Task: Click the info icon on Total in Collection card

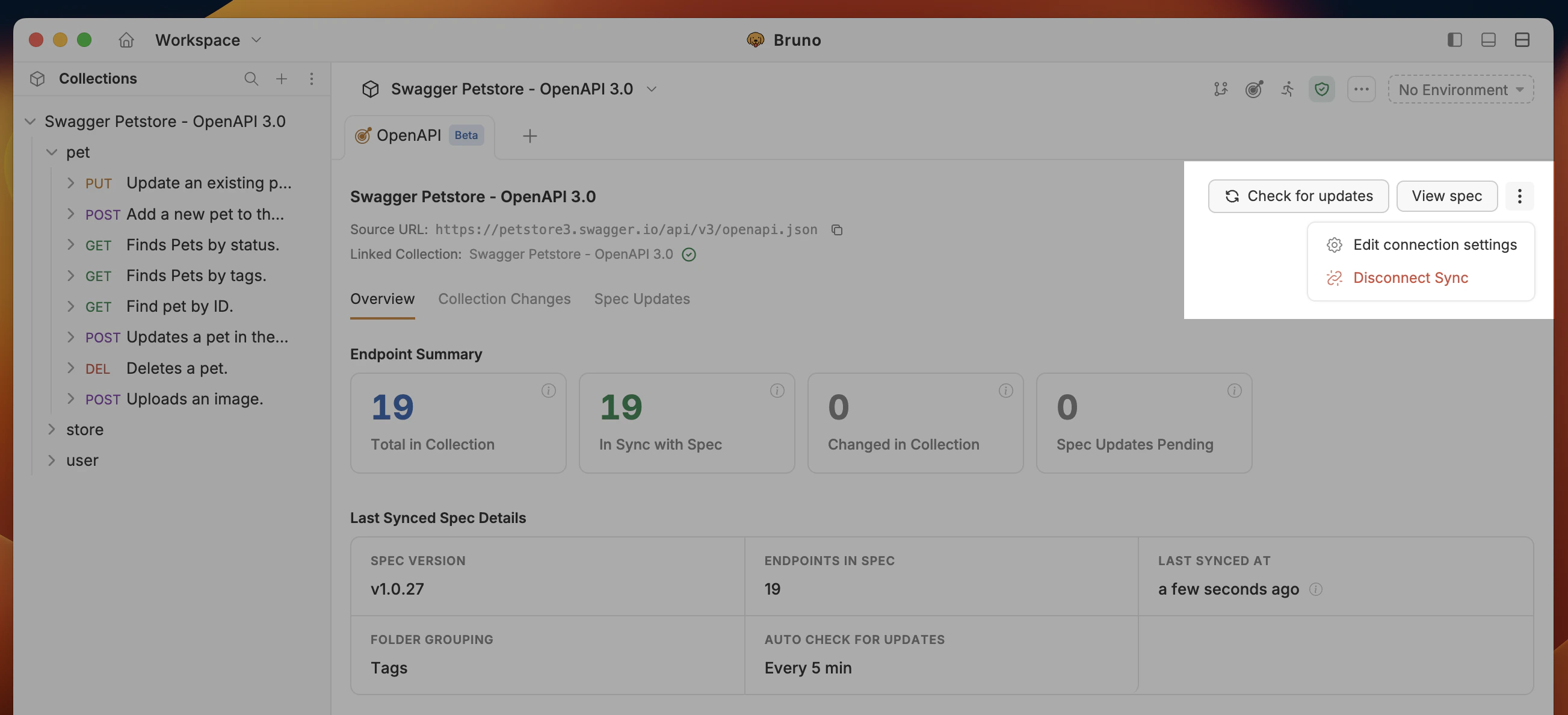Action: coord(548,391)
